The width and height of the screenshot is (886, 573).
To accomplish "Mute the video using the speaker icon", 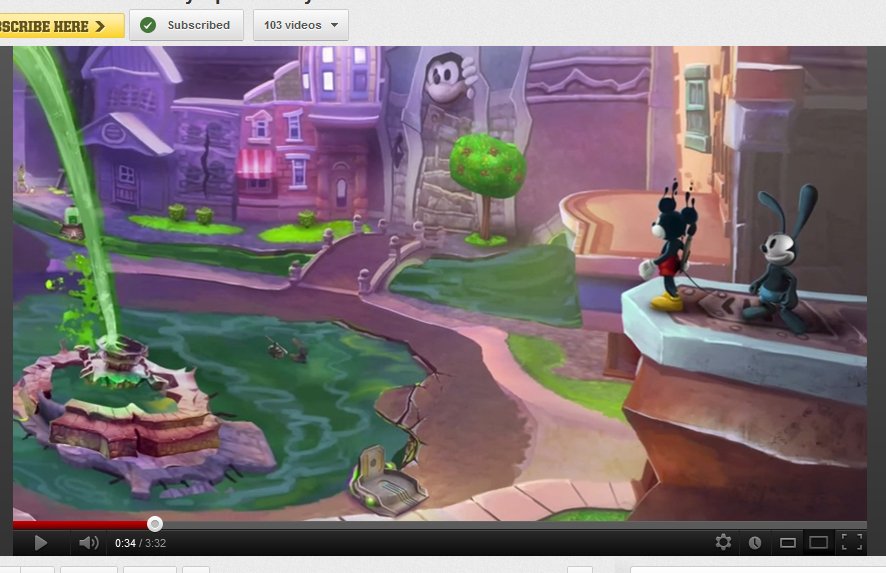I will click(89, 542).
